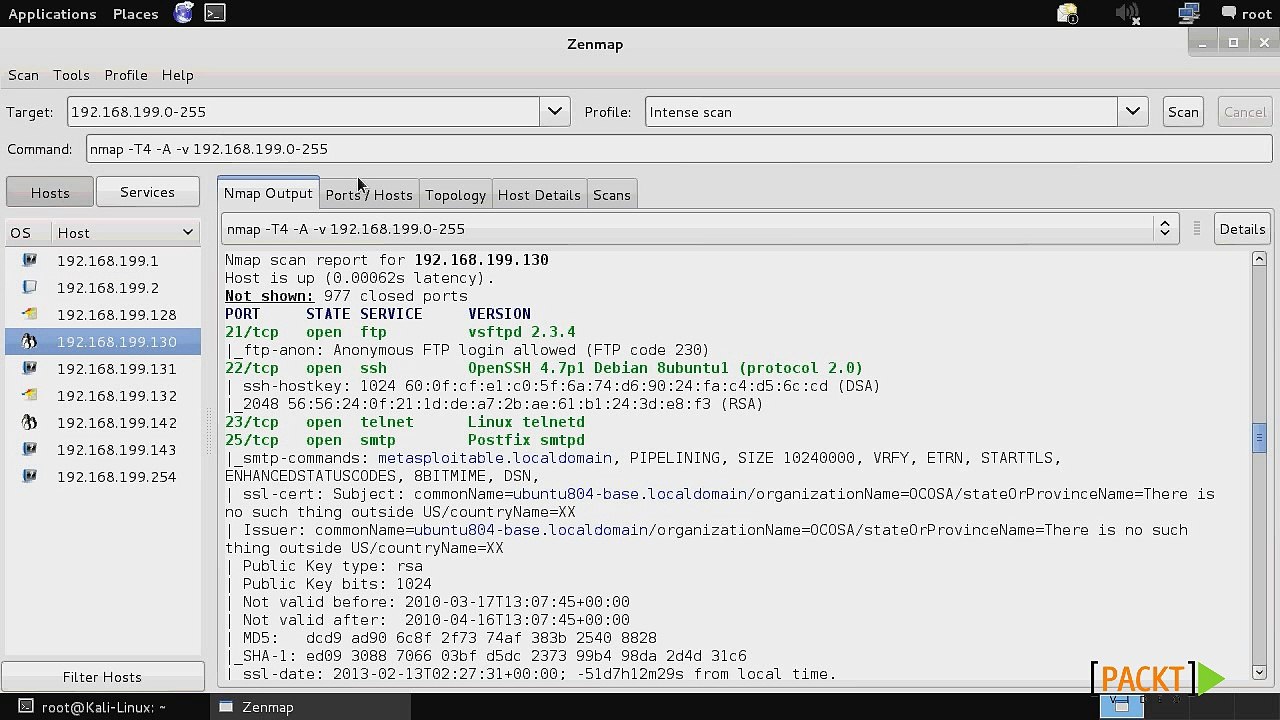The width and height of the screenshot is (1280, 720).
Task: Click the Host column sort arrow
Action: pyautogui.click(x=187, y=233)
